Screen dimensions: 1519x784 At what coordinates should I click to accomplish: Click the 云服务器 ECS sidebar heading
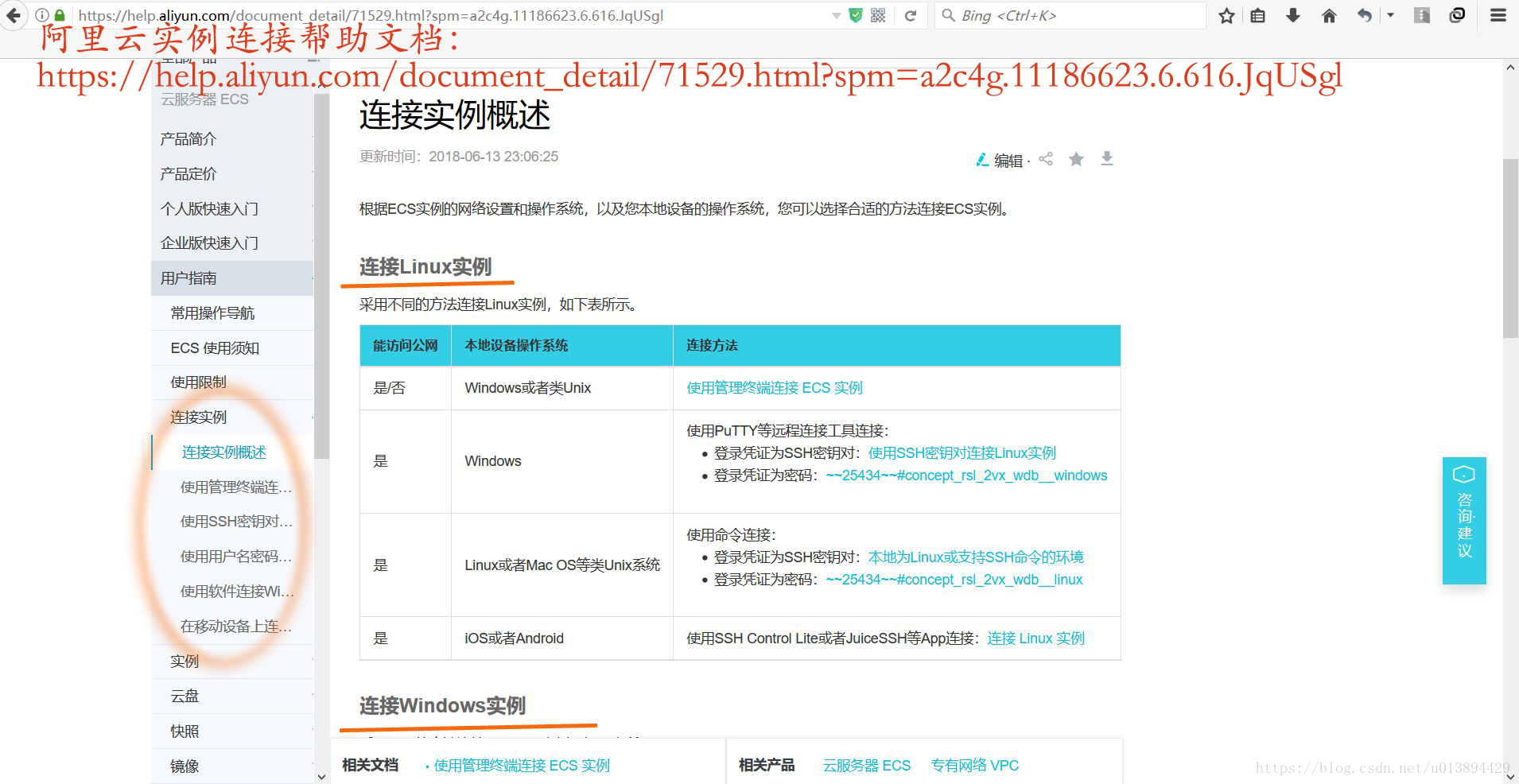pyautogui.click(x=205, y=99)
